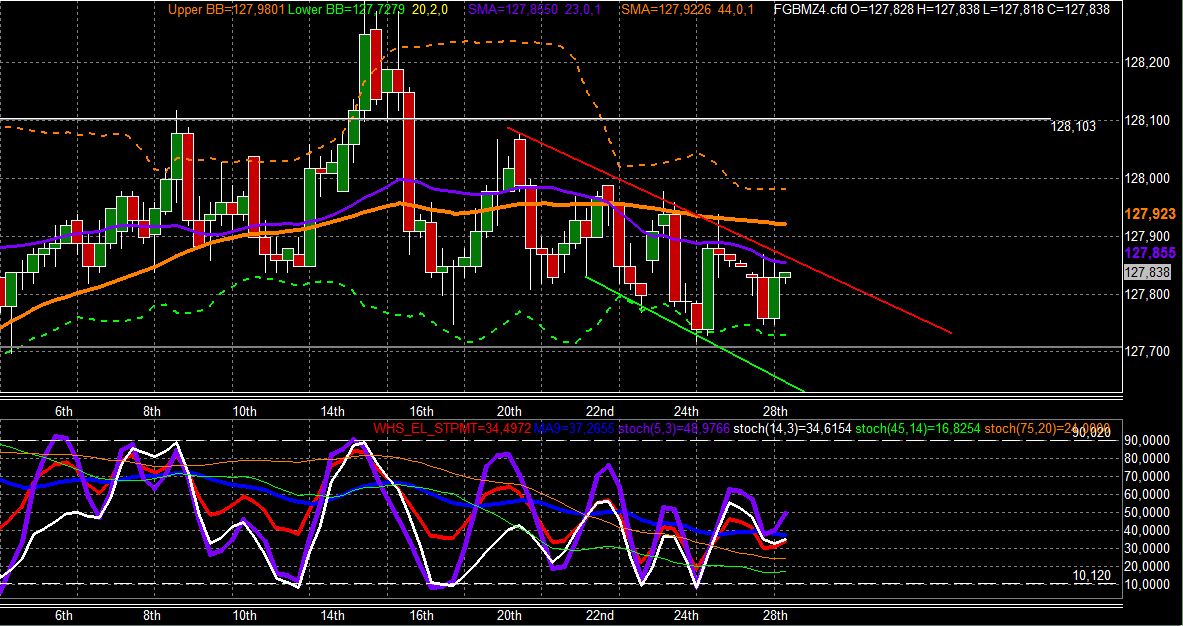Click the orange 127,923 SMA price tag
Viewport: 1183px width, 626px height.
pos(1150,214)
